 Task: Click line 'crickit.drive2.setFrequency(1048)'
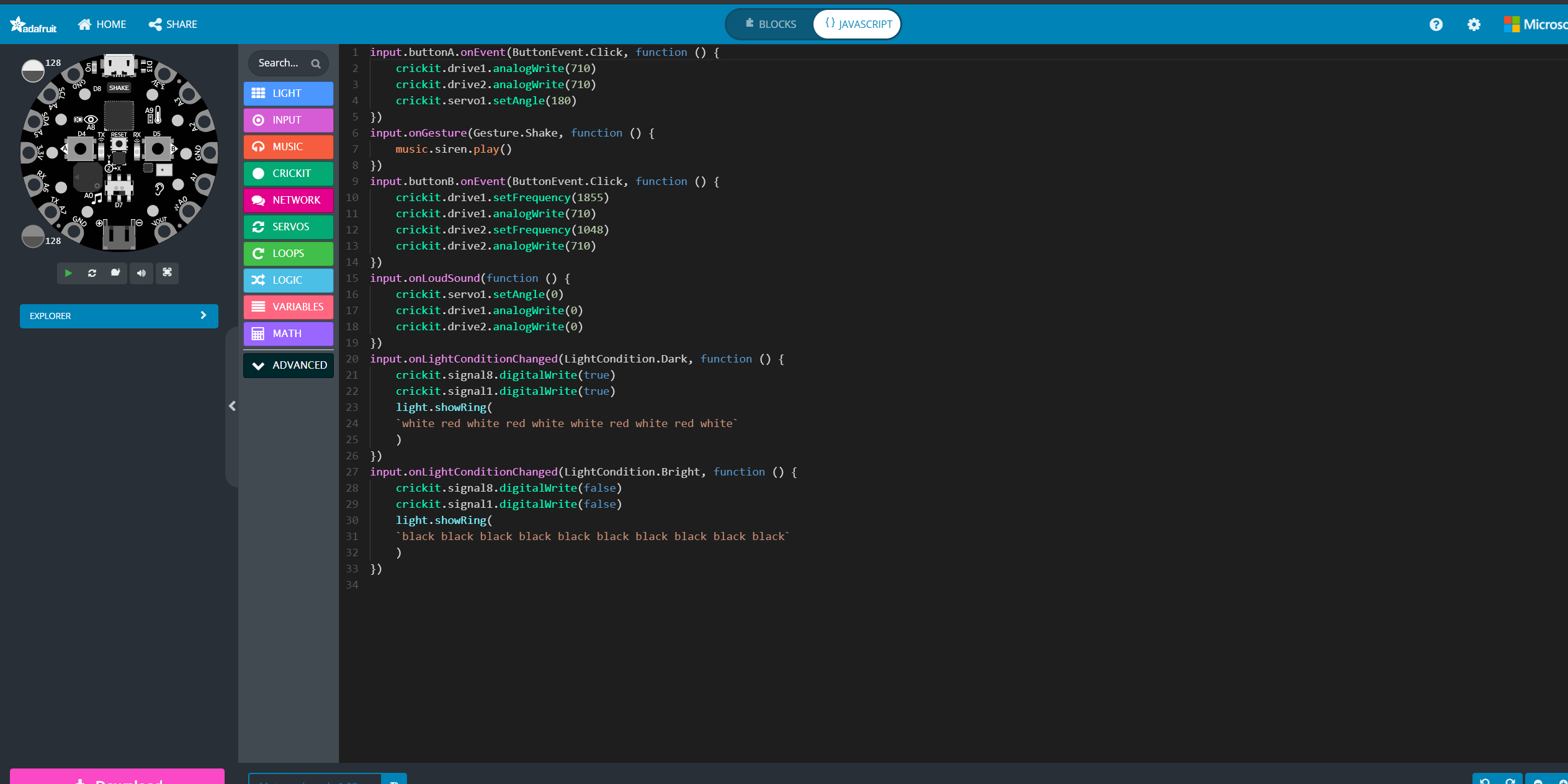click(502, 230)
